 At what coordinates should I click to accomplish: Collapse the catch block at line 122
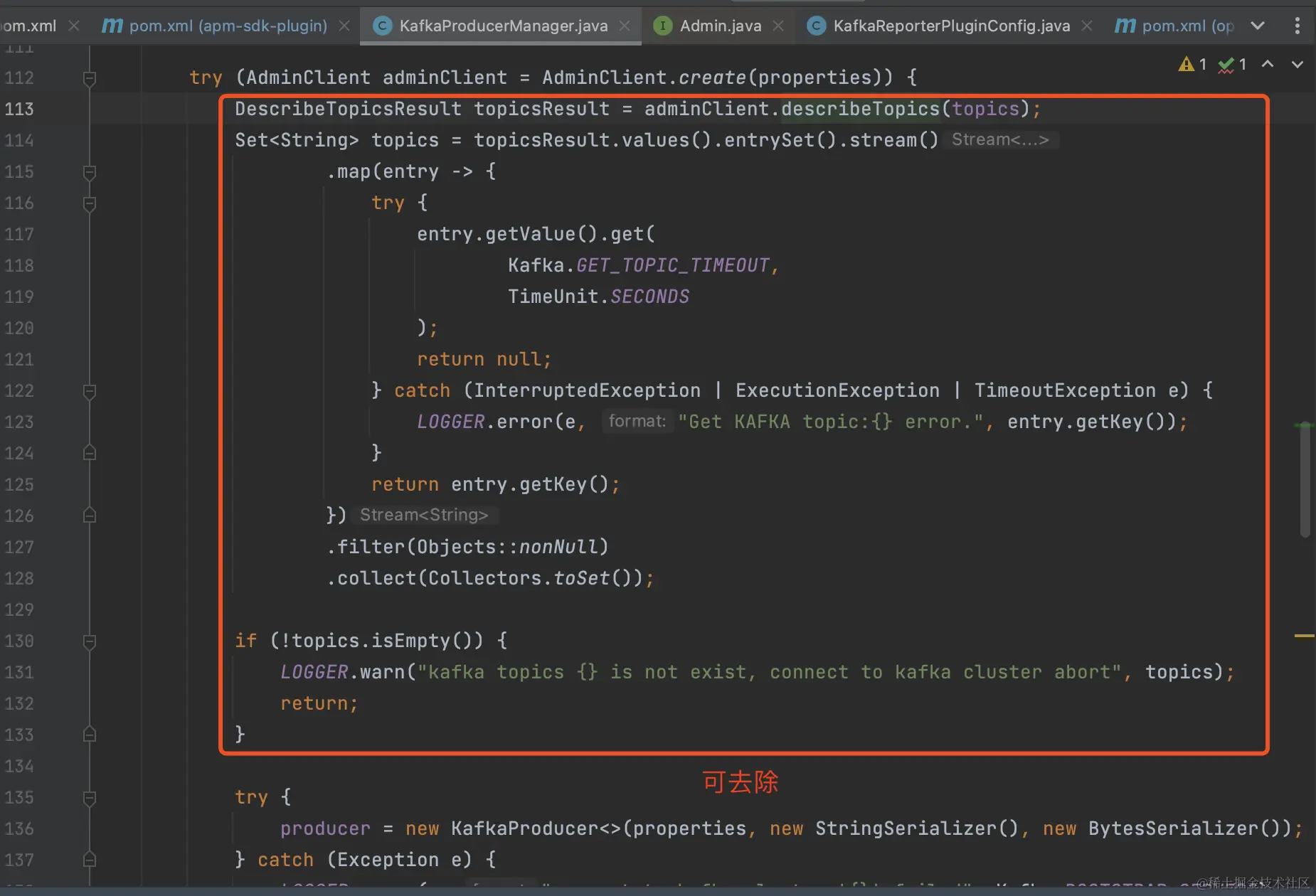[90, 391]
